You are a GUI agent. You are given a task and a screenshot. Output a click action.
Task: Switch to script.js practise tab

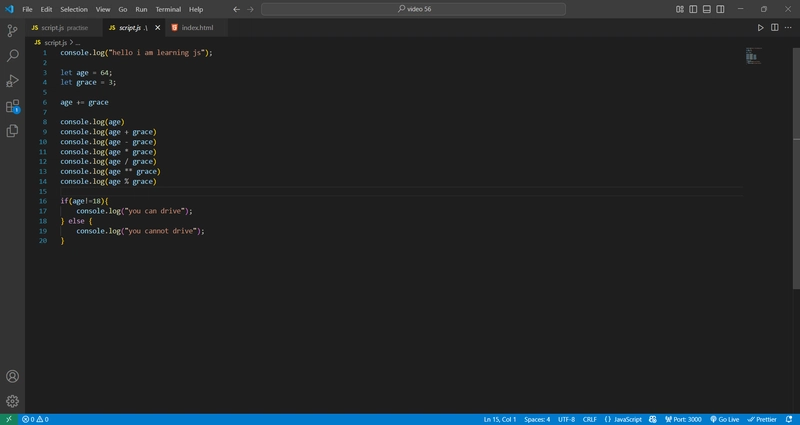[x=64, y=28]
